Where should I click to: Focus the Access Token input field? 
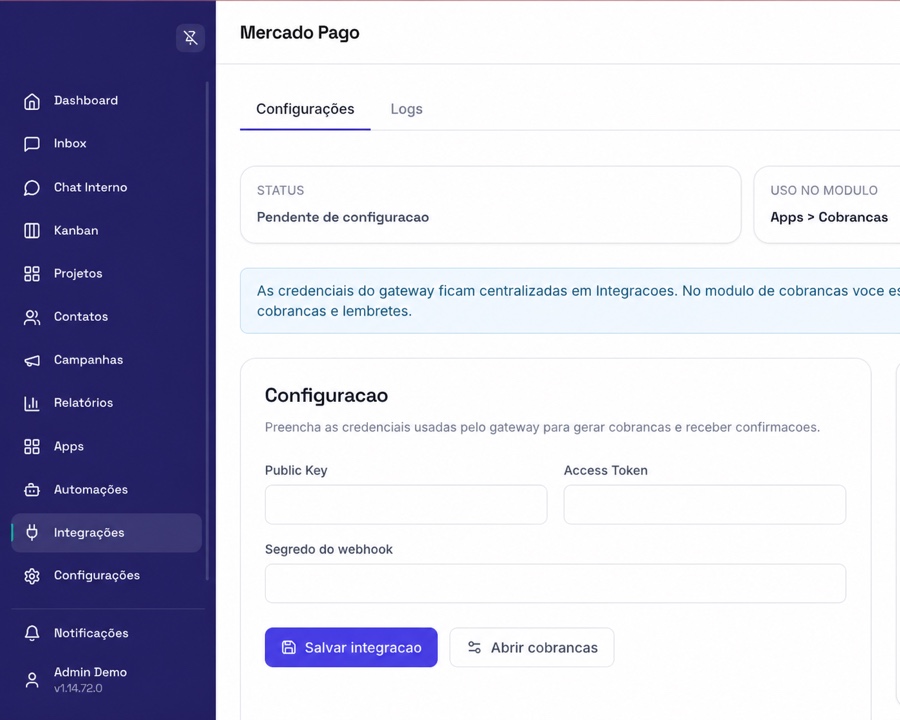point(705,505)
